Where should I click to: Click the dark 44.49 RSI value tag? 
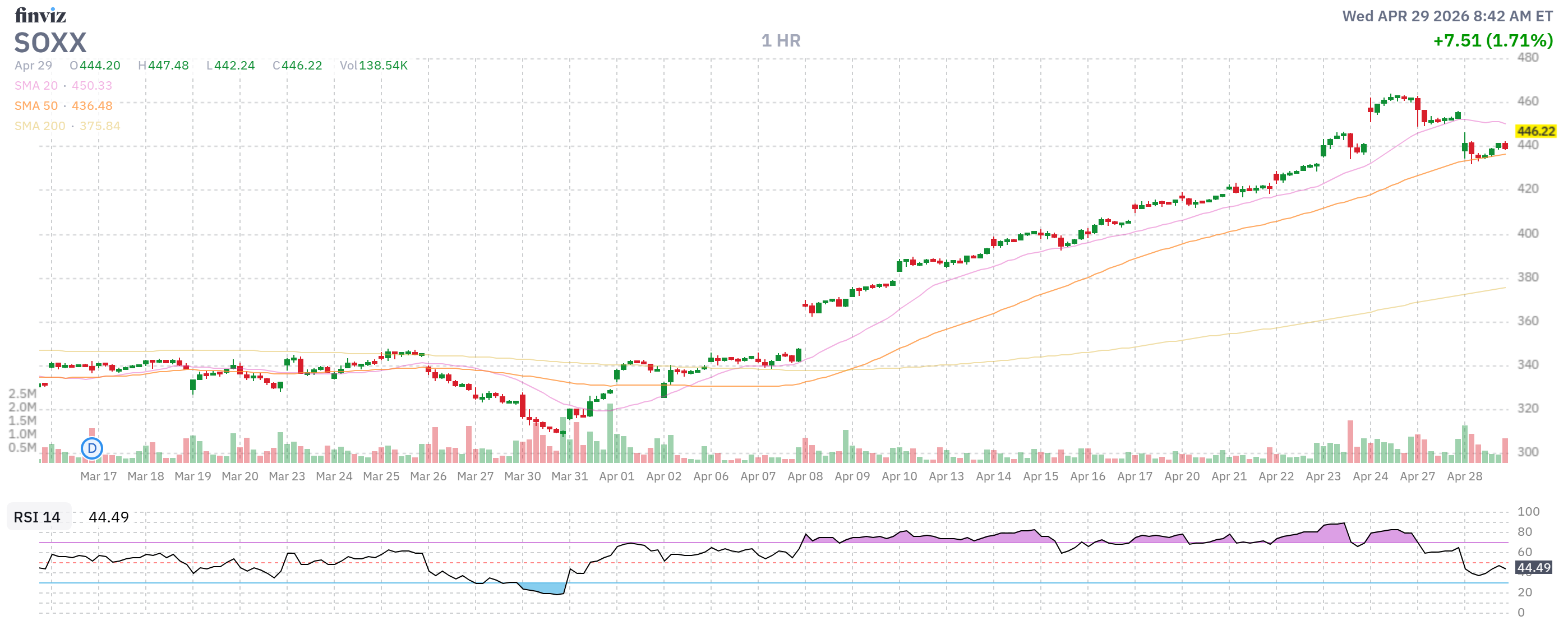[1533, 568]
